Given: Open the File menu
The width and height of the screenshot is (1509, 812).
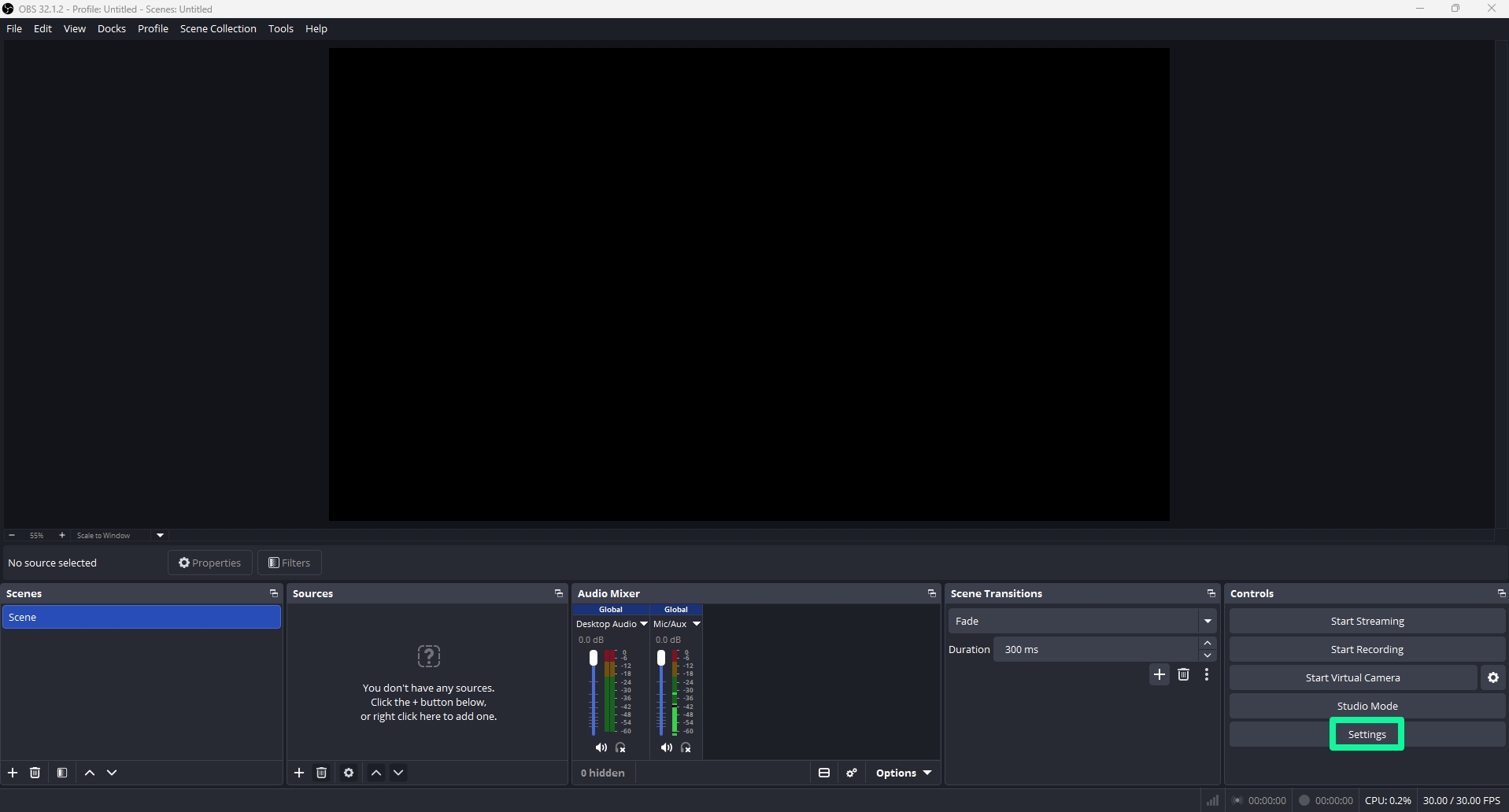Looking at the screenshot, I should tap(14, 28).
